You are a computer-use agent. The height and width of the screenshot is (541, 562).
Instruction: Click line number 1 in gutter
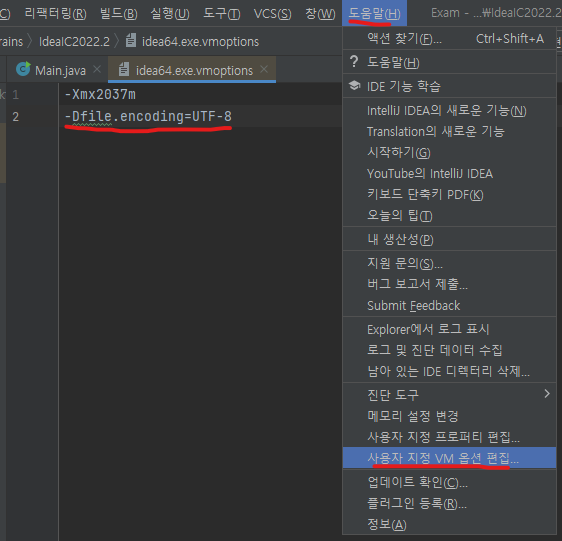point(15,95)
